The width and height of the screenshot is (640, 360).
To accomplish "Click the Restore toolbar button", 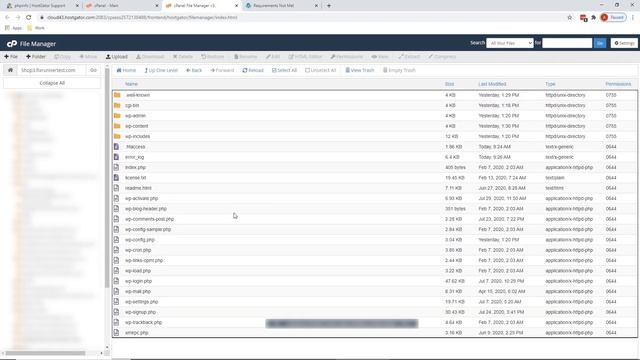I will click(213, 57).
